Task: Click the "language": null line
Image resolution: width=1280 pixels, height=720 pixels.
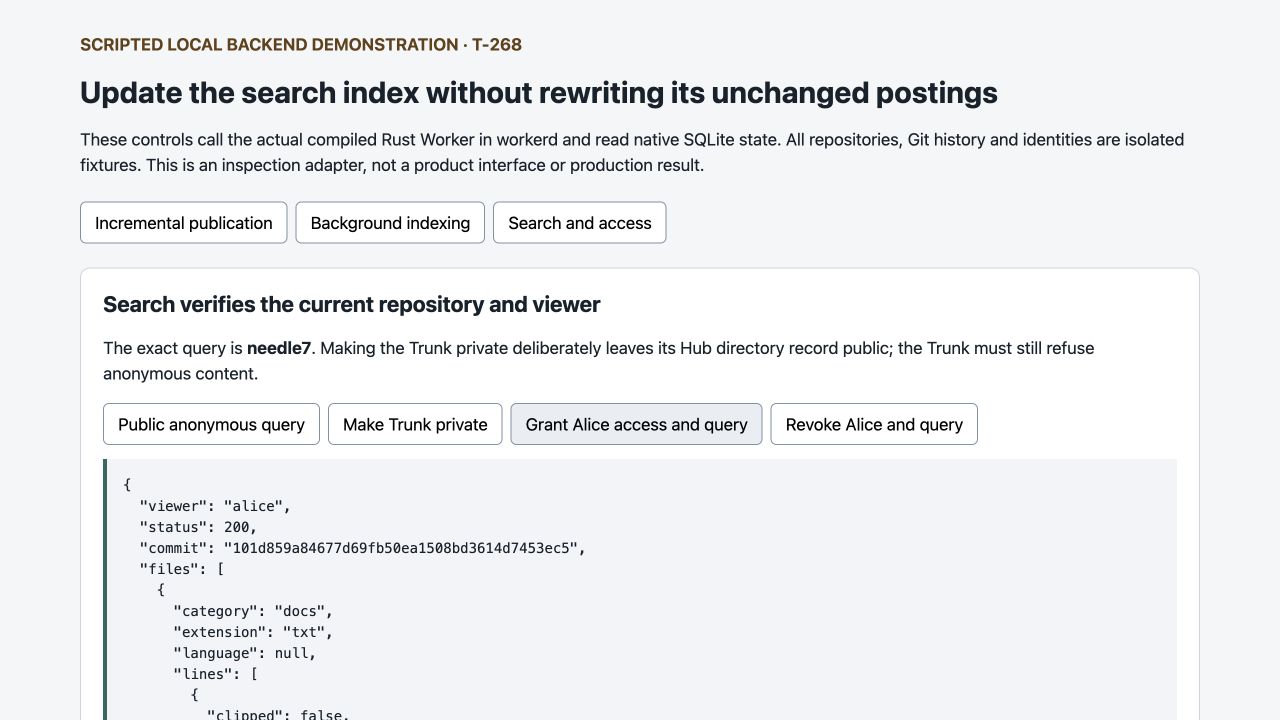Action: coord(244,653)
